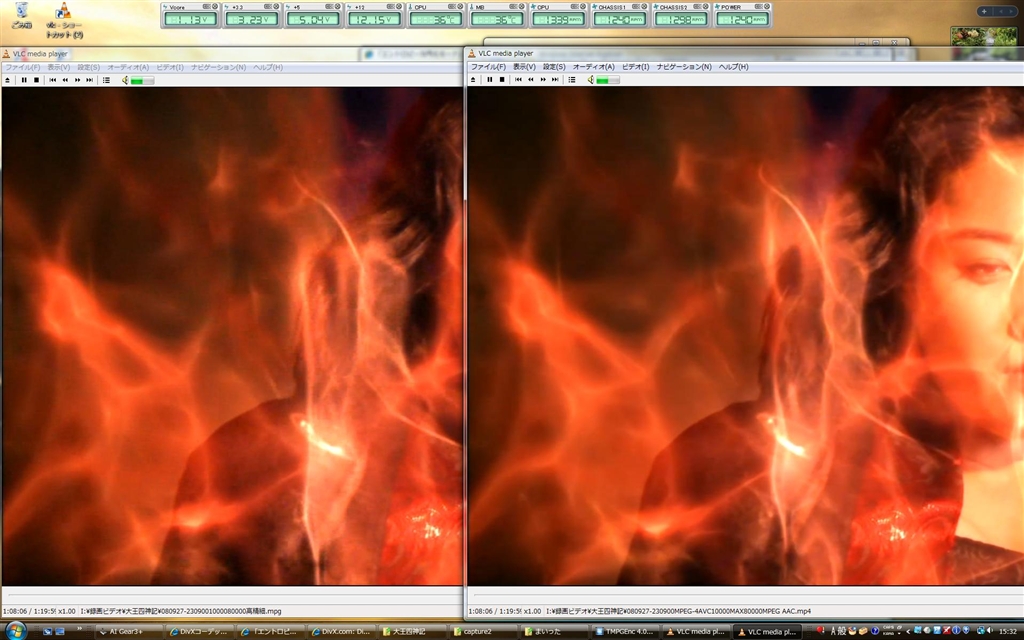Switch to the capture2 taskbar button
Viewport: 1024px width, 640px height.
pyautogui.click(x=484, y=632)
